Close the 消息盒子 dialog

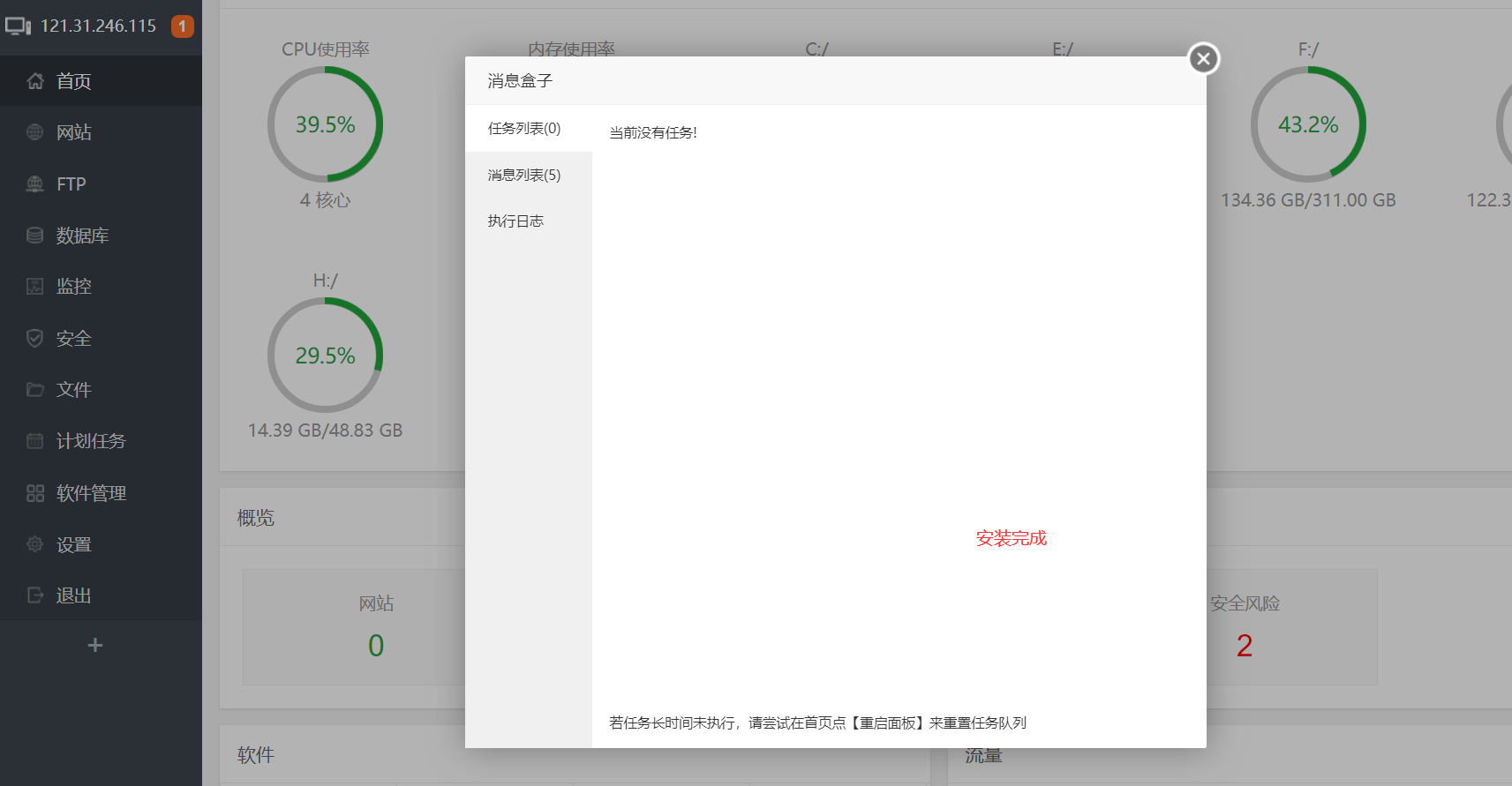click(x=1203, y=59)
